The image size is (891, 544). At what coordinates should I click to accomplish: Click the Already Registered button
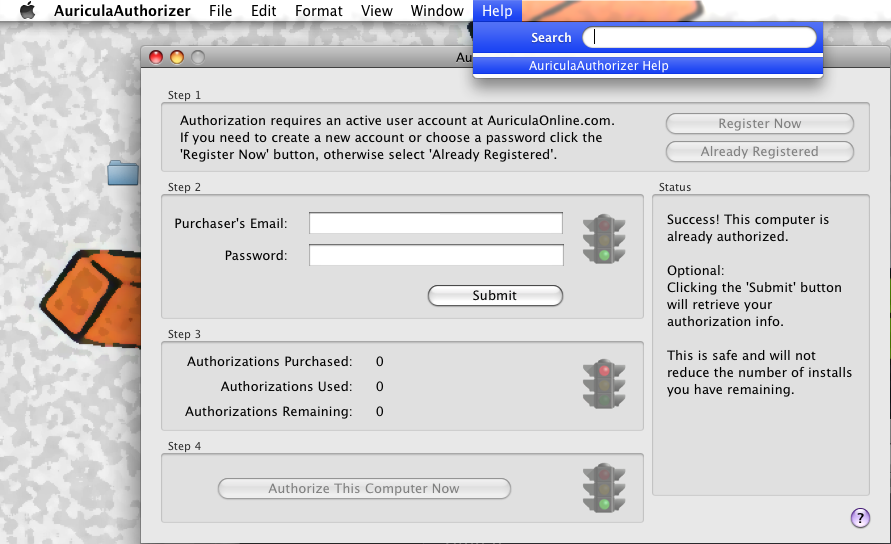click(x=760, y=151)
